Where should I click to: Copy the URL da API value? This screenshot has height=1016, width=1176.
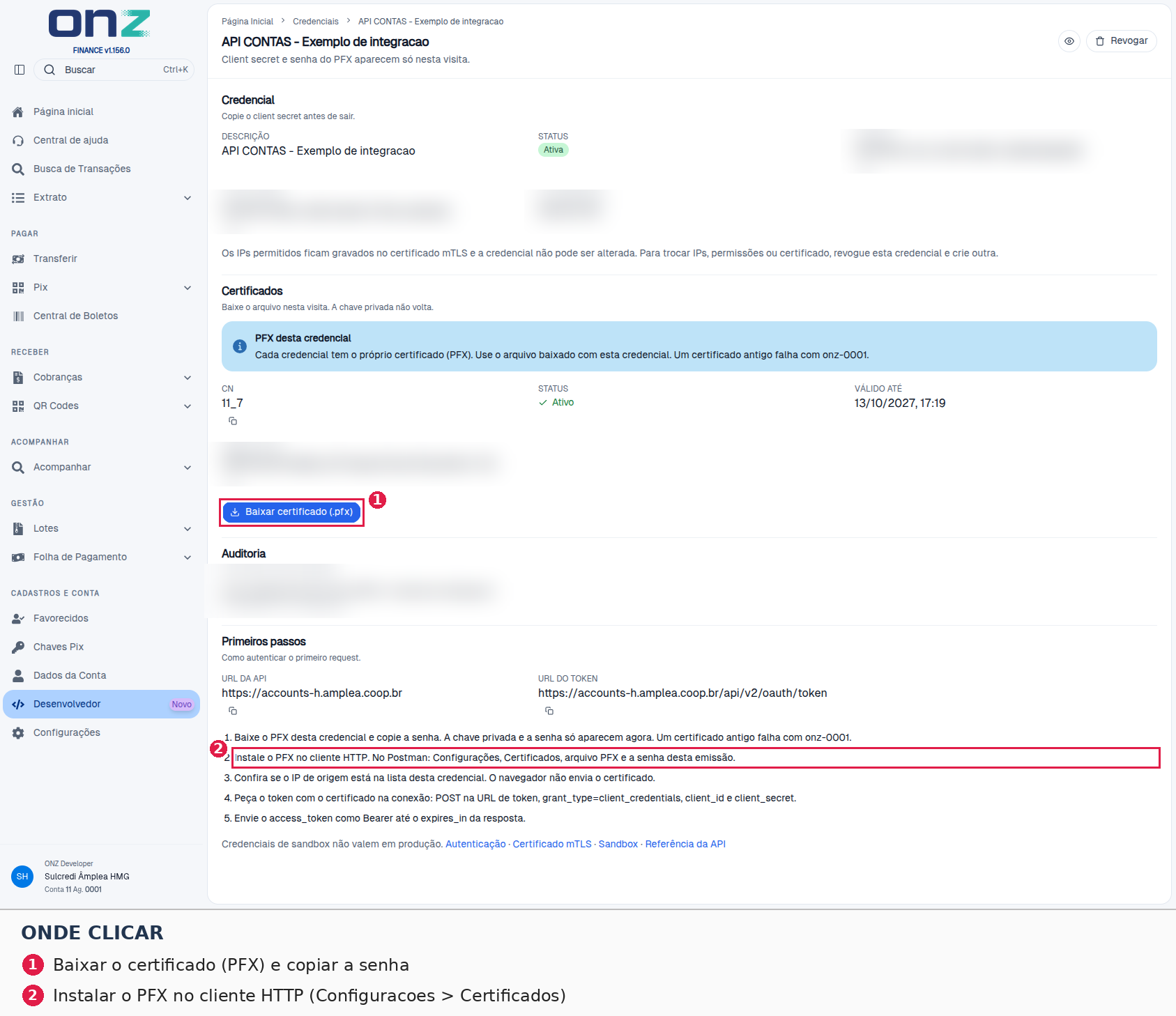tap(233, 711)
